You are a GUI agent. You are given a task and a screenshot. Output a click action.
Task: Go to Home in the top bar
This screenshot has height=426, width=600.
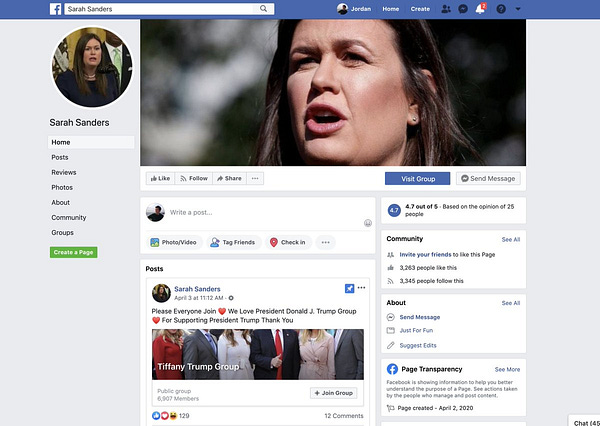click(x=390, y=9)
